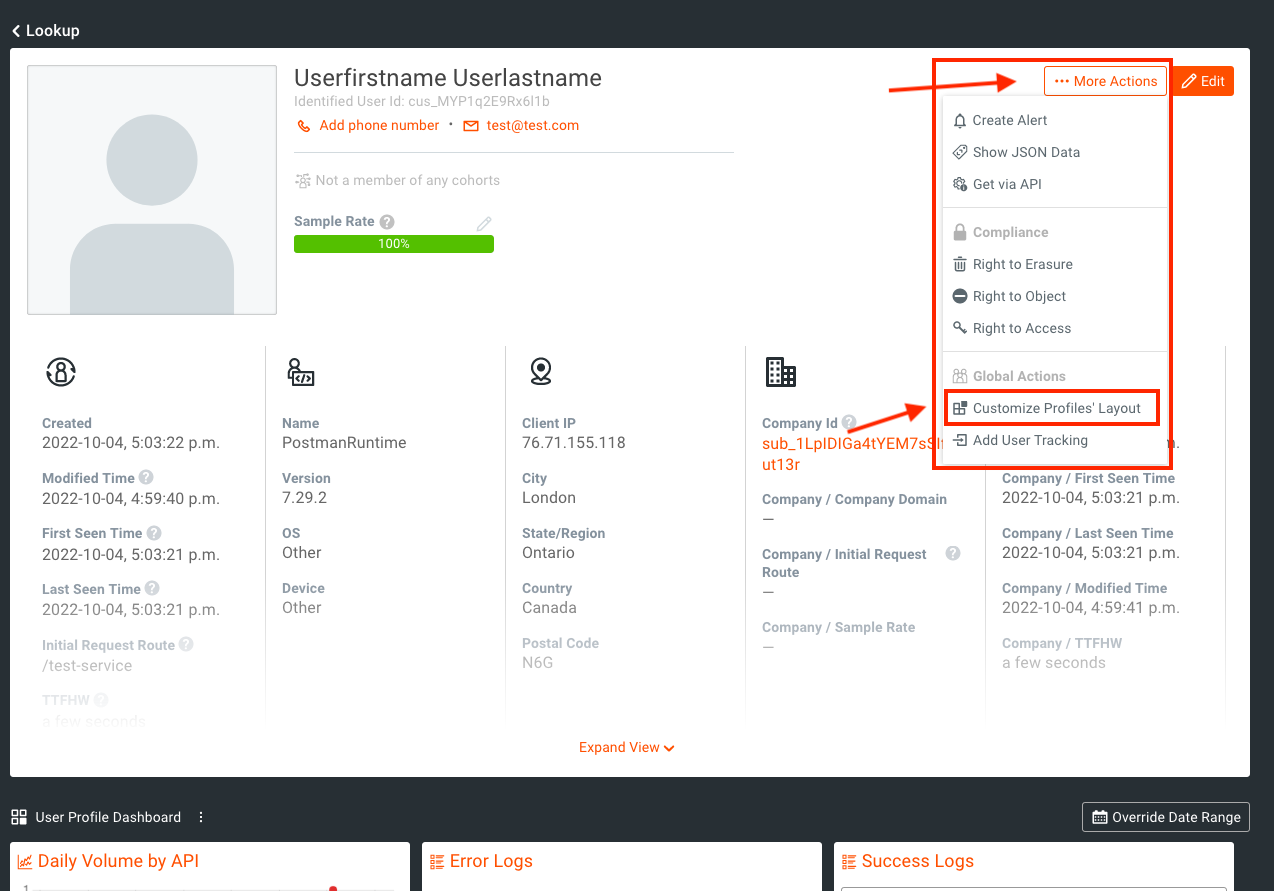This screenshot has width=1274, height=891.
Task: Click the pencil icon beside Sample Rate
Action: [x=484, y=224]
